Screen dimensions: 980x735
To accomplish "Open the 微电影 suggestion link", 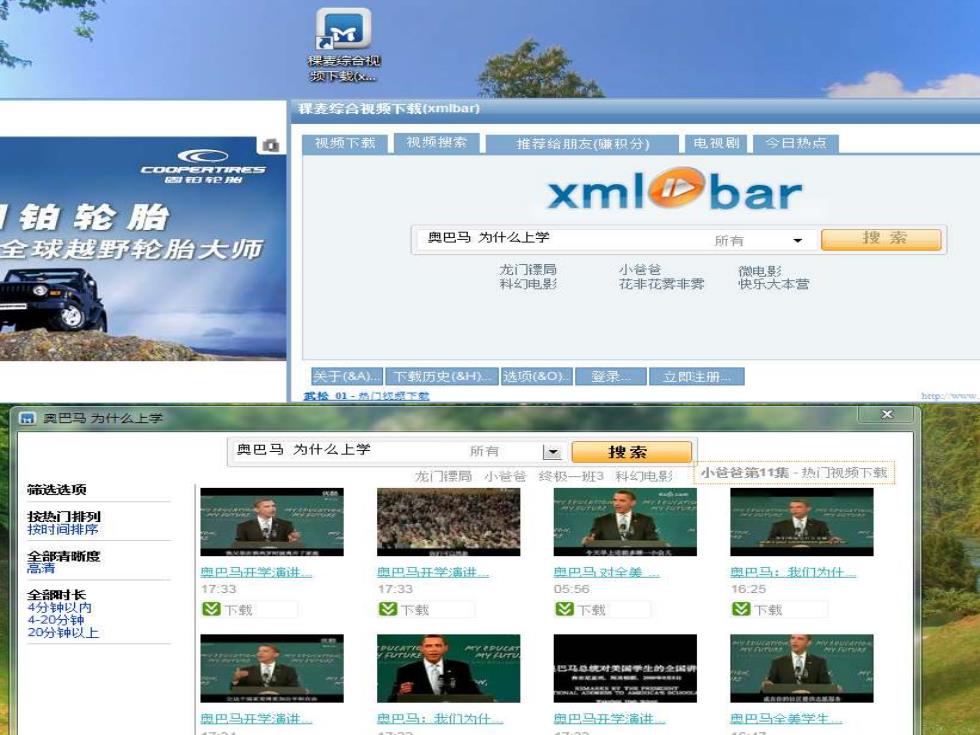I will click(x=760, y=271).
